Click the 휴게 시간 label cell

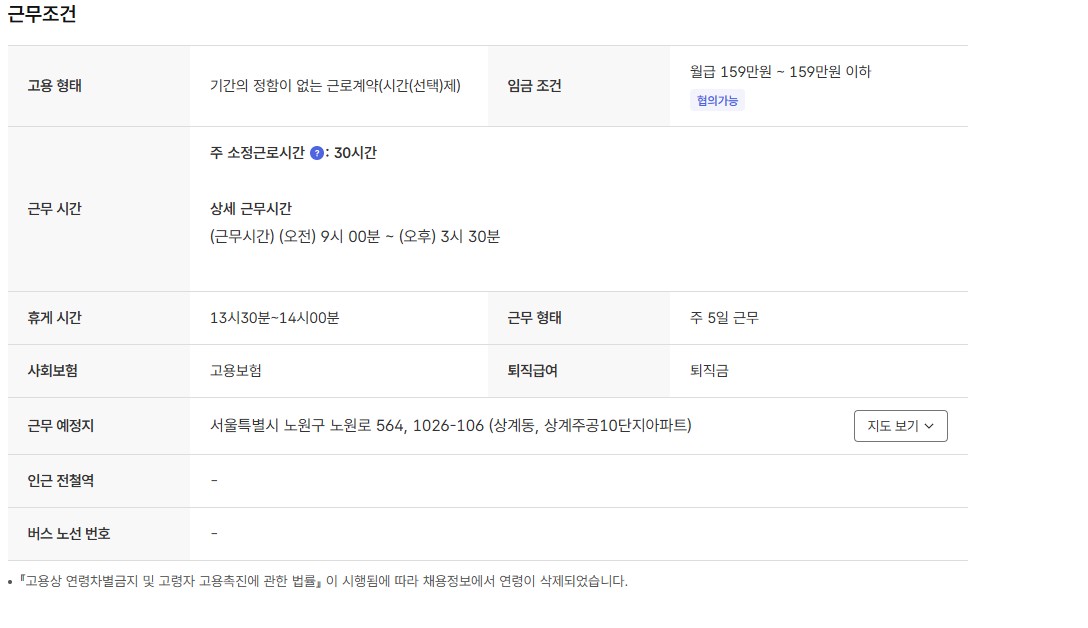click(x=55, y=318)
